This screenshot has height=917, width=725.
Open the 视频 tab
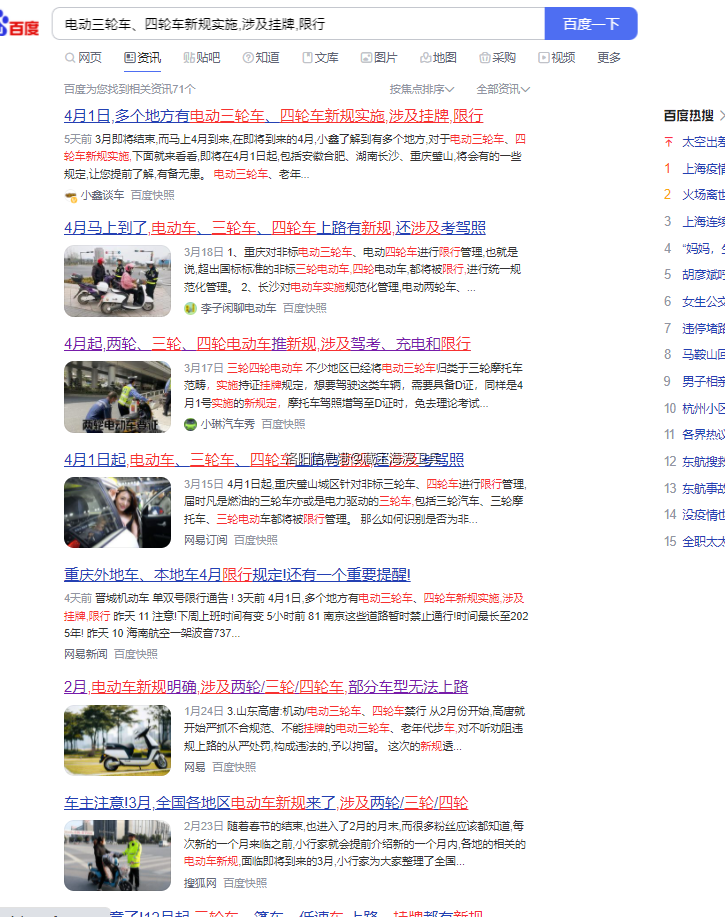click(x=557, y=57)
